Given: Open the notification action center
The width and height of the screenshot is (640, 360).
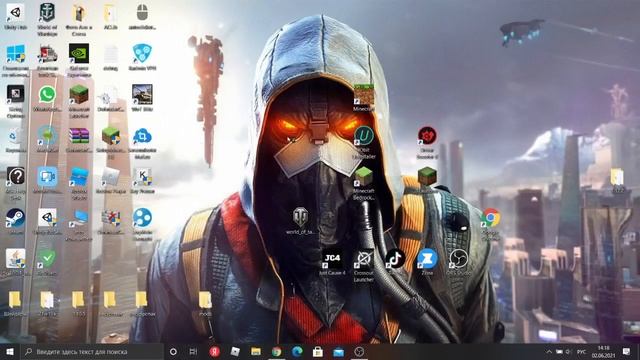Looking at the screenshot, I should [627, 351].
